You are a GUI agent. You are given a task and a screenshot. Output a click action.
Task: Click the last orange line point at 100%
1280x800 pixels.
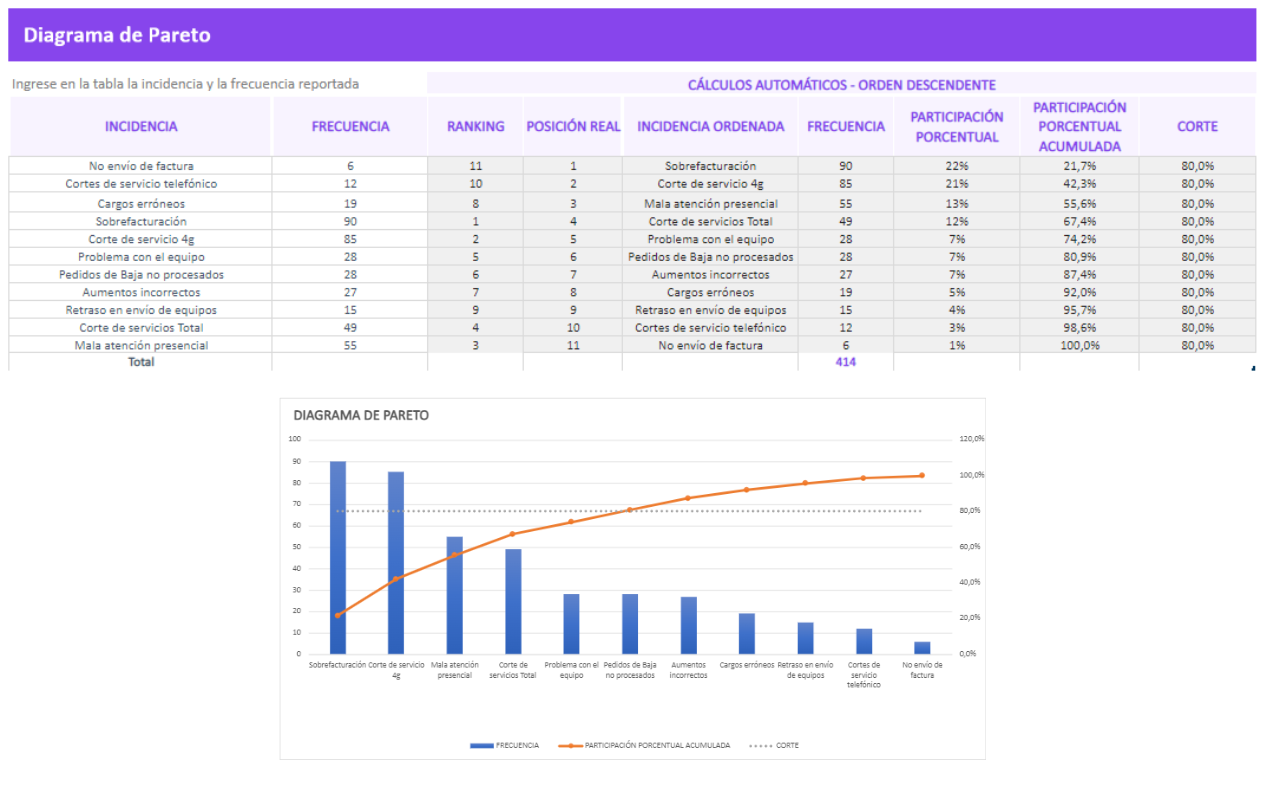tap(921, 476)
